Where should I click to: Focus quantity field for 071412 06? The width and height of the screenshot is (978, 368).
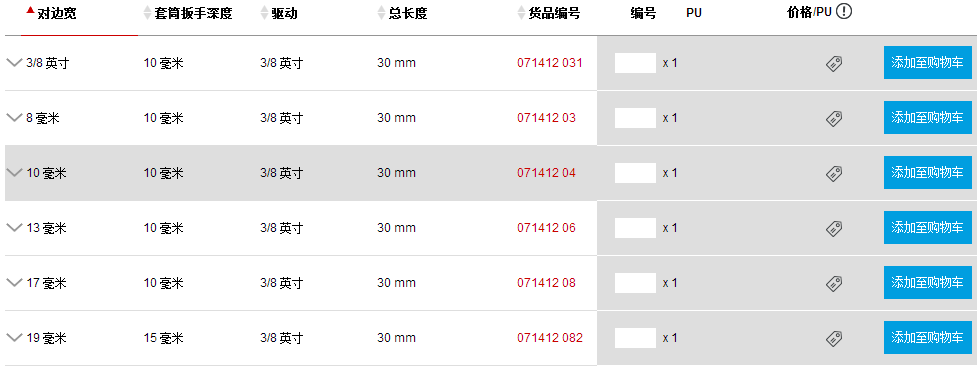(x=635, y=228)
